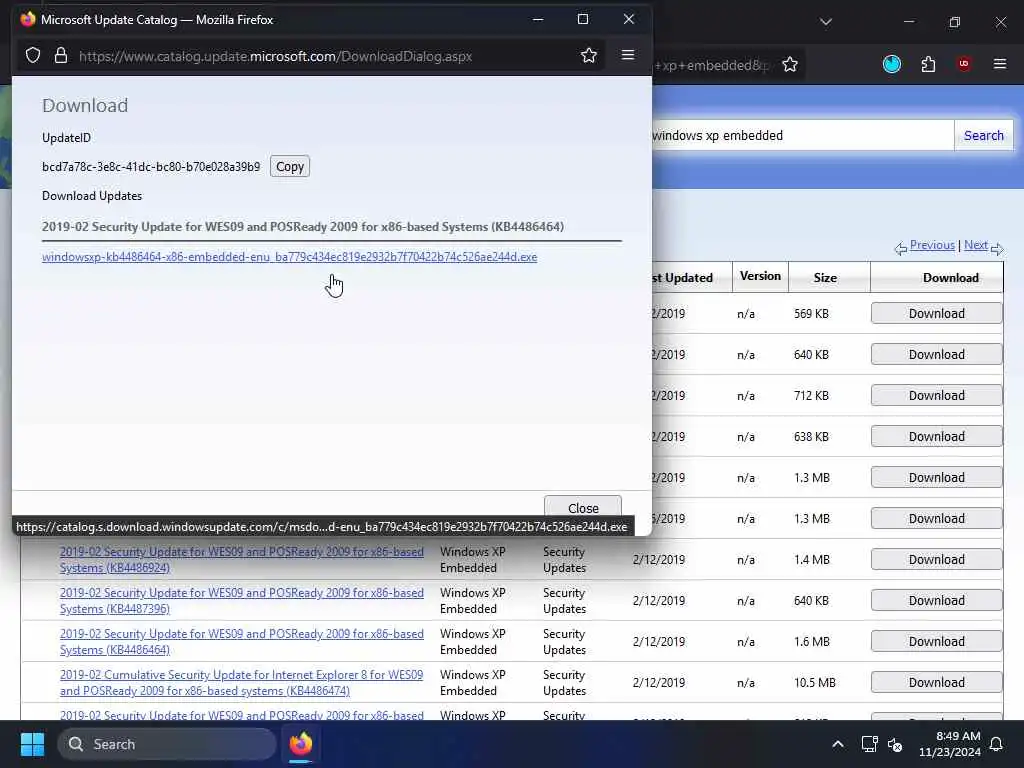
Task: Download the 1.6 MB update
Action: tap(936, 642)
